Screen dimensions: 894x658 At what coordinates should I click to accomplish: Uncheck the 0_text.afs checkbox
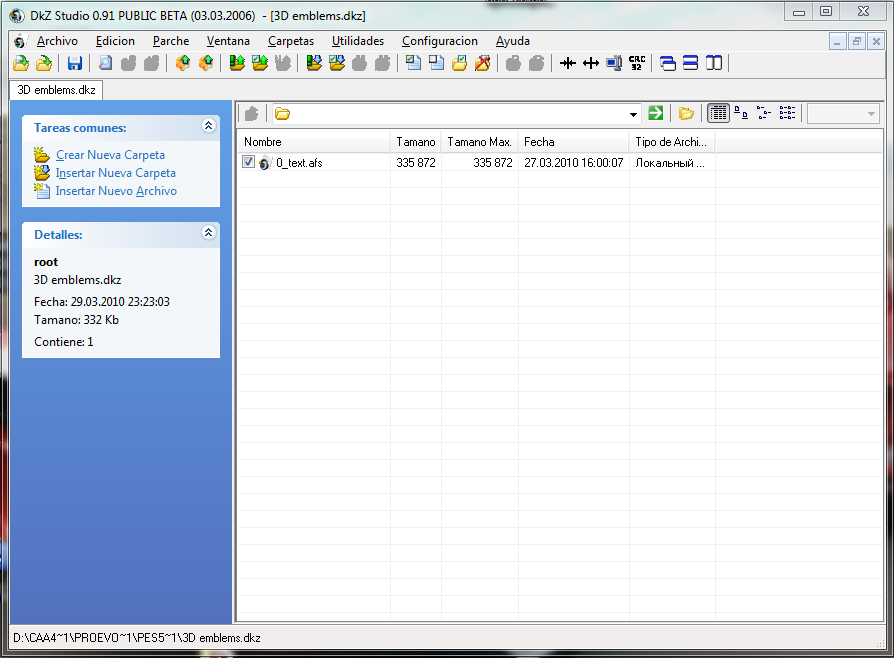[248, 162]
